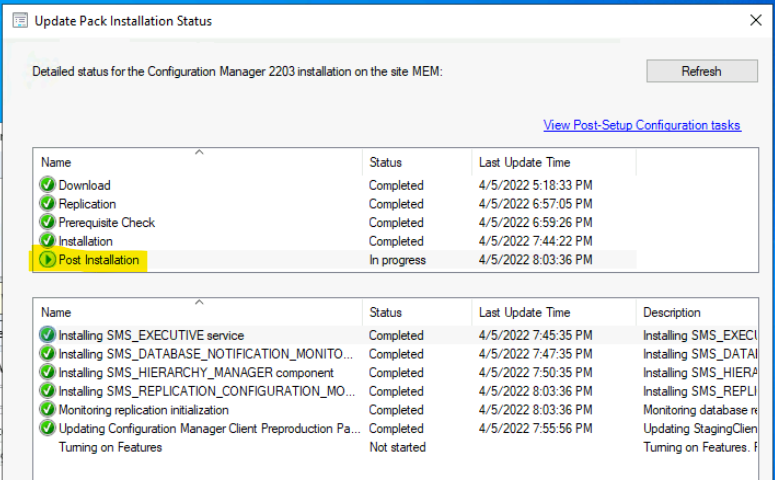Click check icon beside Monitoring replication initialization
This screenshot has width=775, height=480.
tap(47, 410)
